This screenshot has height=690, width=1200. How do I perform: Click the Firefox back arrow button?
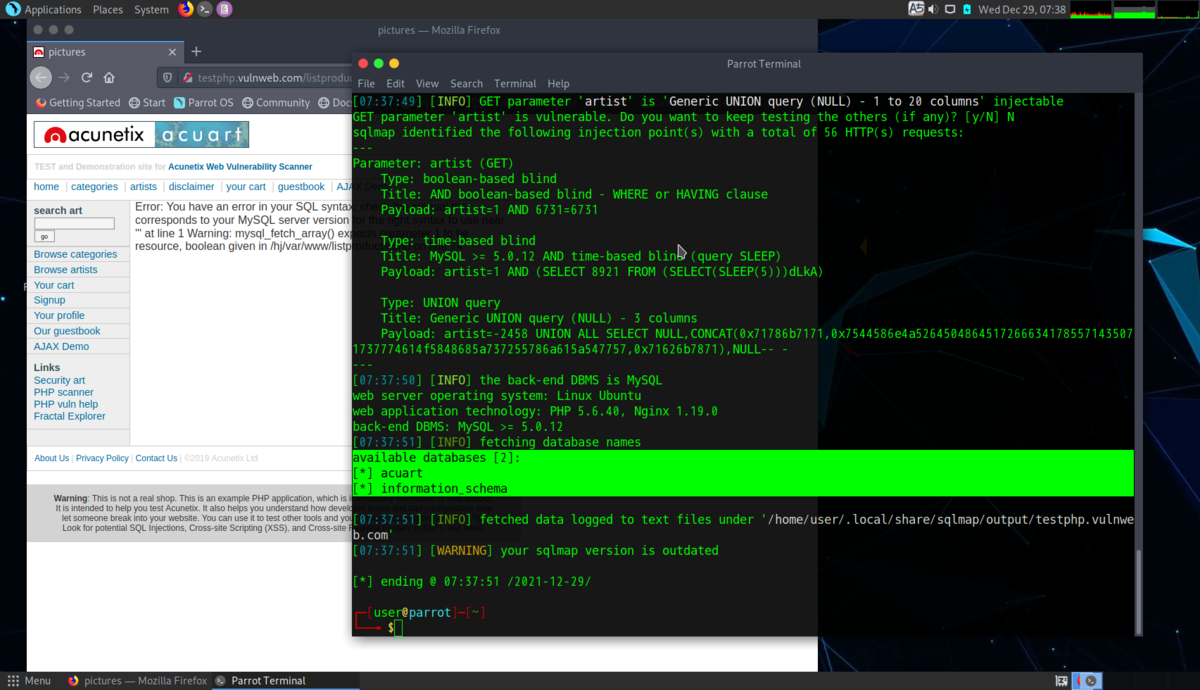41,77
